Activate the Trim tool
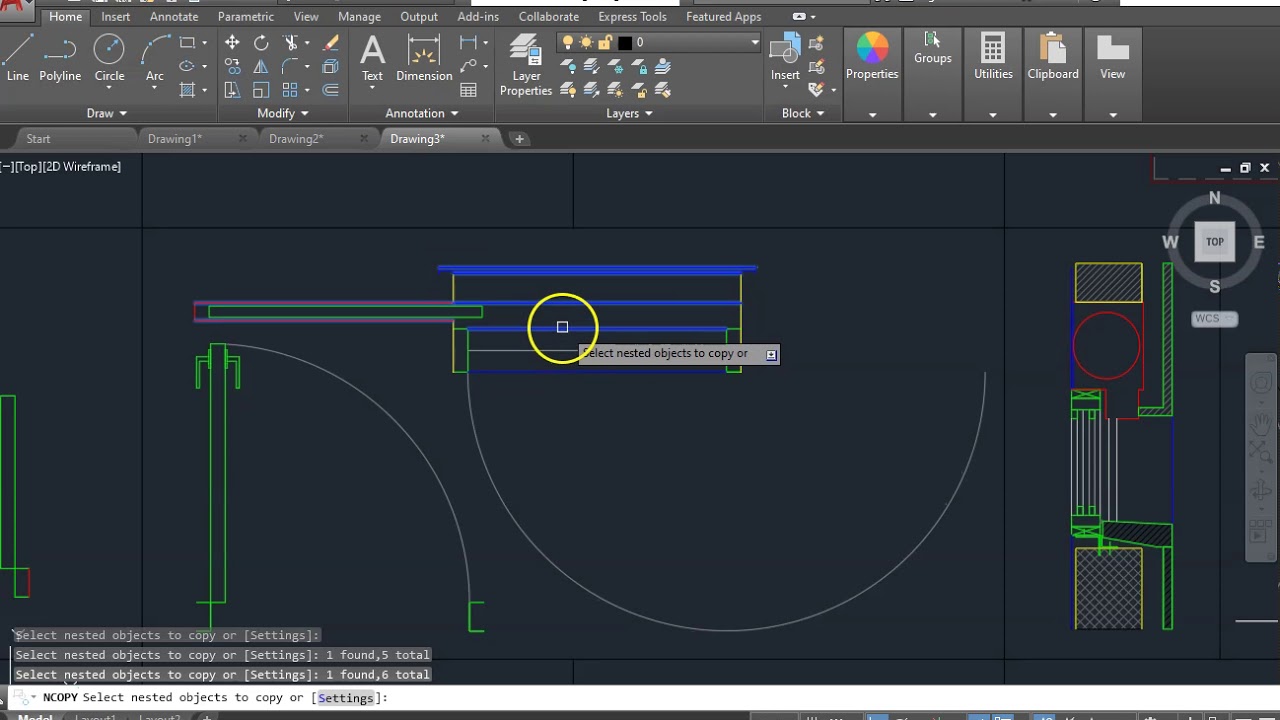 pyautogui.click(x=291, y=42)
